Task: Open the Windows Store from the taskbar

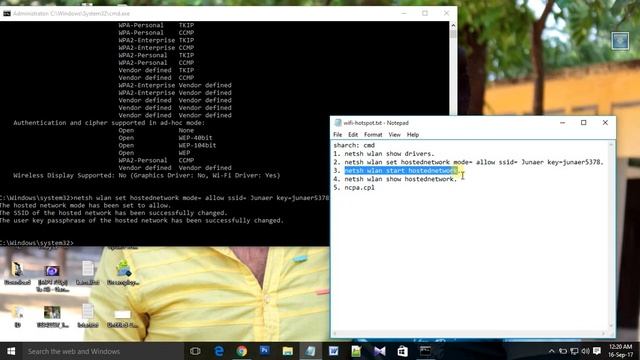Action: coord(402,351)
